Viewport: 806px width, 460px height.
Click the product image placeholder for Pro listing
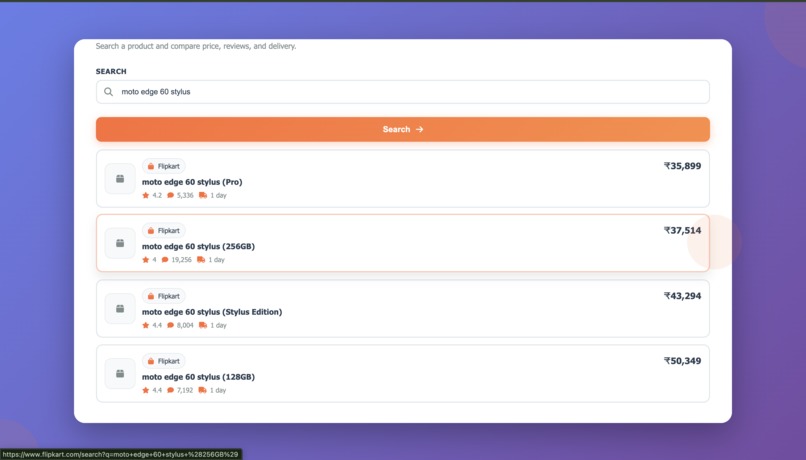pos(120,179)
